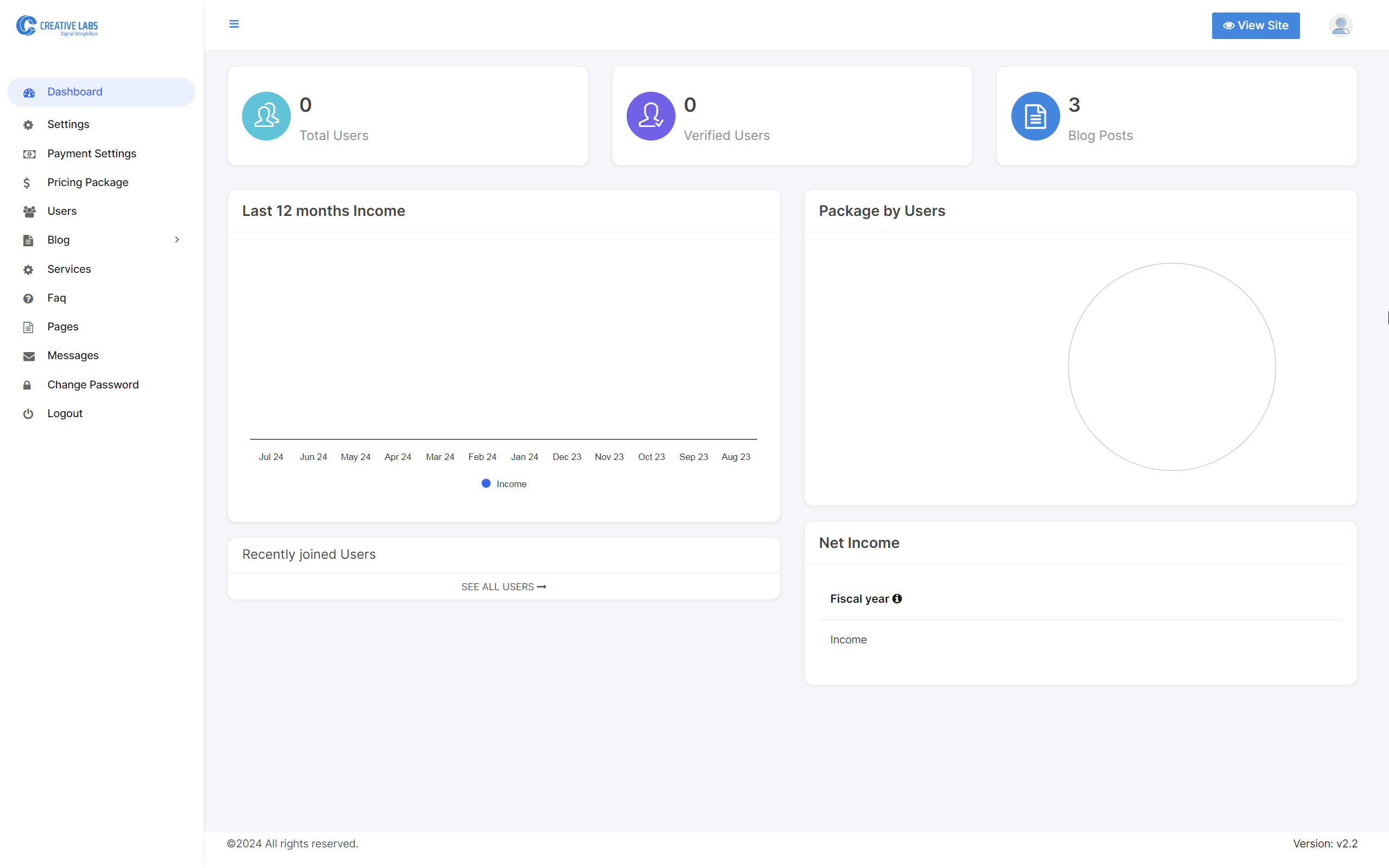Open the Pages menu item

click(62, 327)
